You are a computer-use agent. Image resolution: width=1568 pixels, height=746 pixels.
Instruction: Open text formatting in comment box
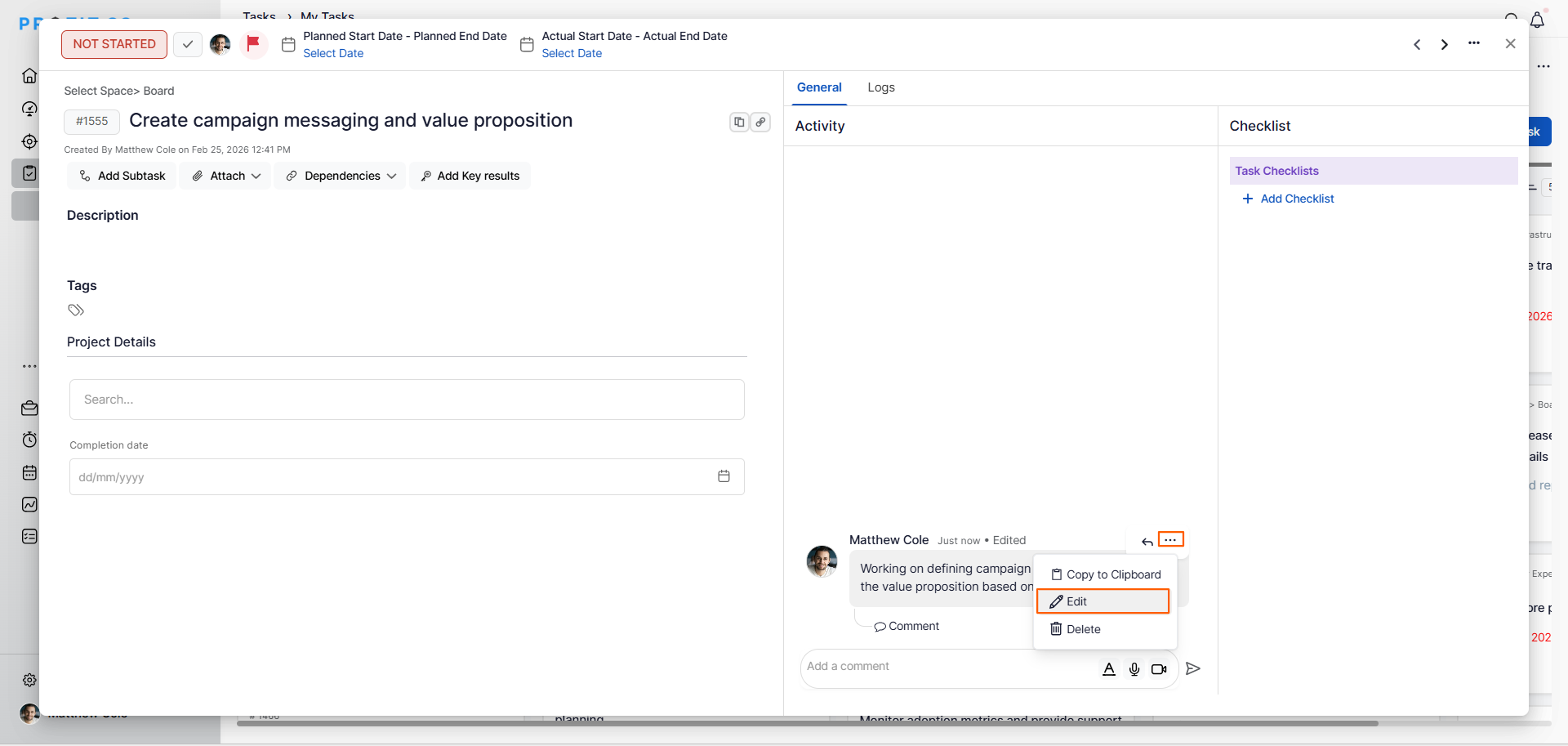click(x=1109, y=669)
